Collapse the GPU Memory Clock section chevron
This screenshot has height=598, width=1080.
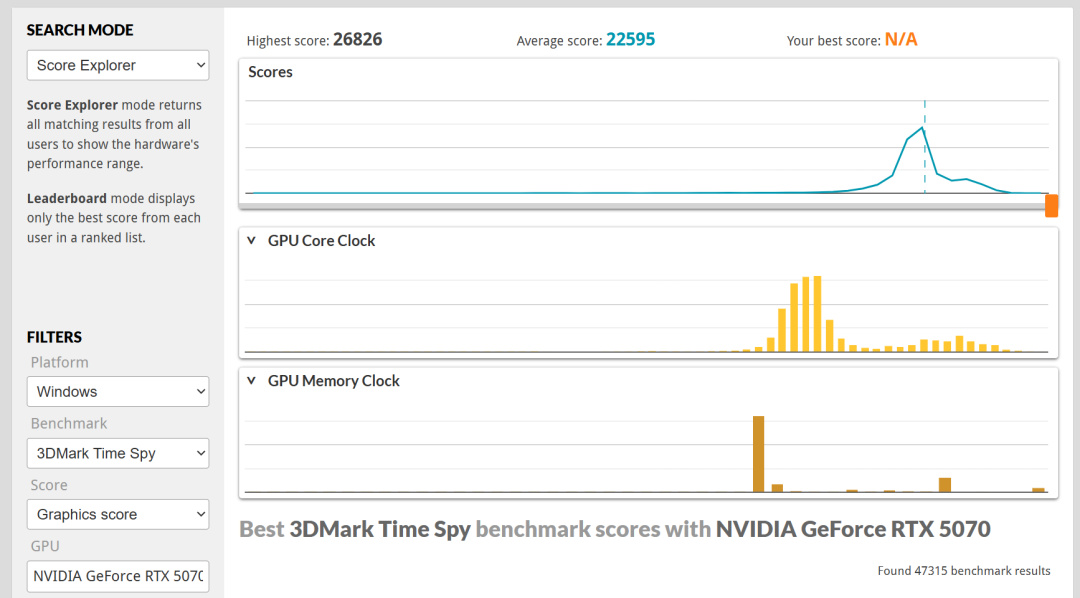251,380
